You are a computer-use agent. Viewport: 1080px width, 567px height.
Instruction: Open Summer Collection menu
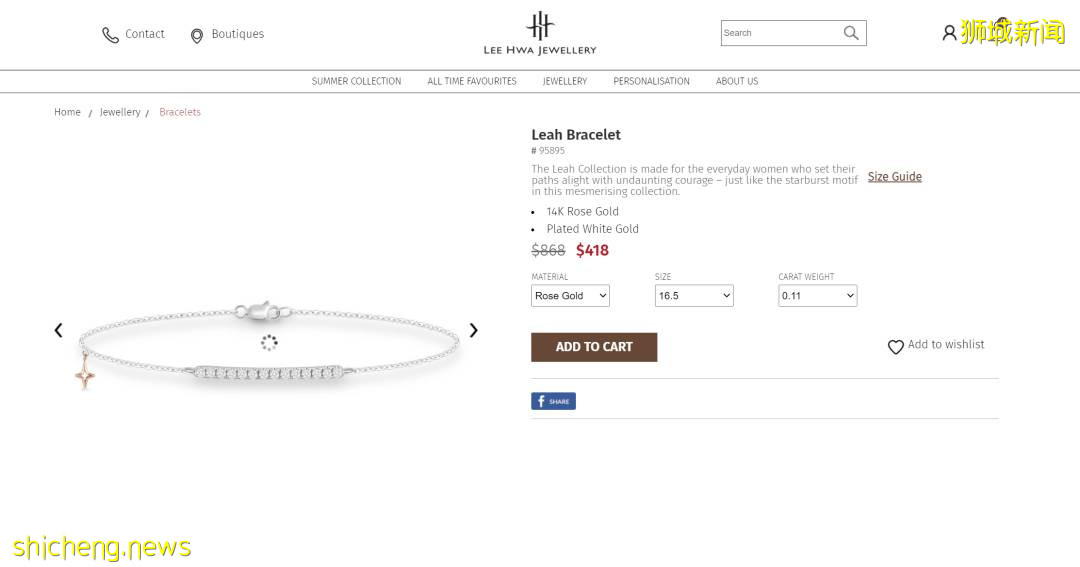point(356,81)
